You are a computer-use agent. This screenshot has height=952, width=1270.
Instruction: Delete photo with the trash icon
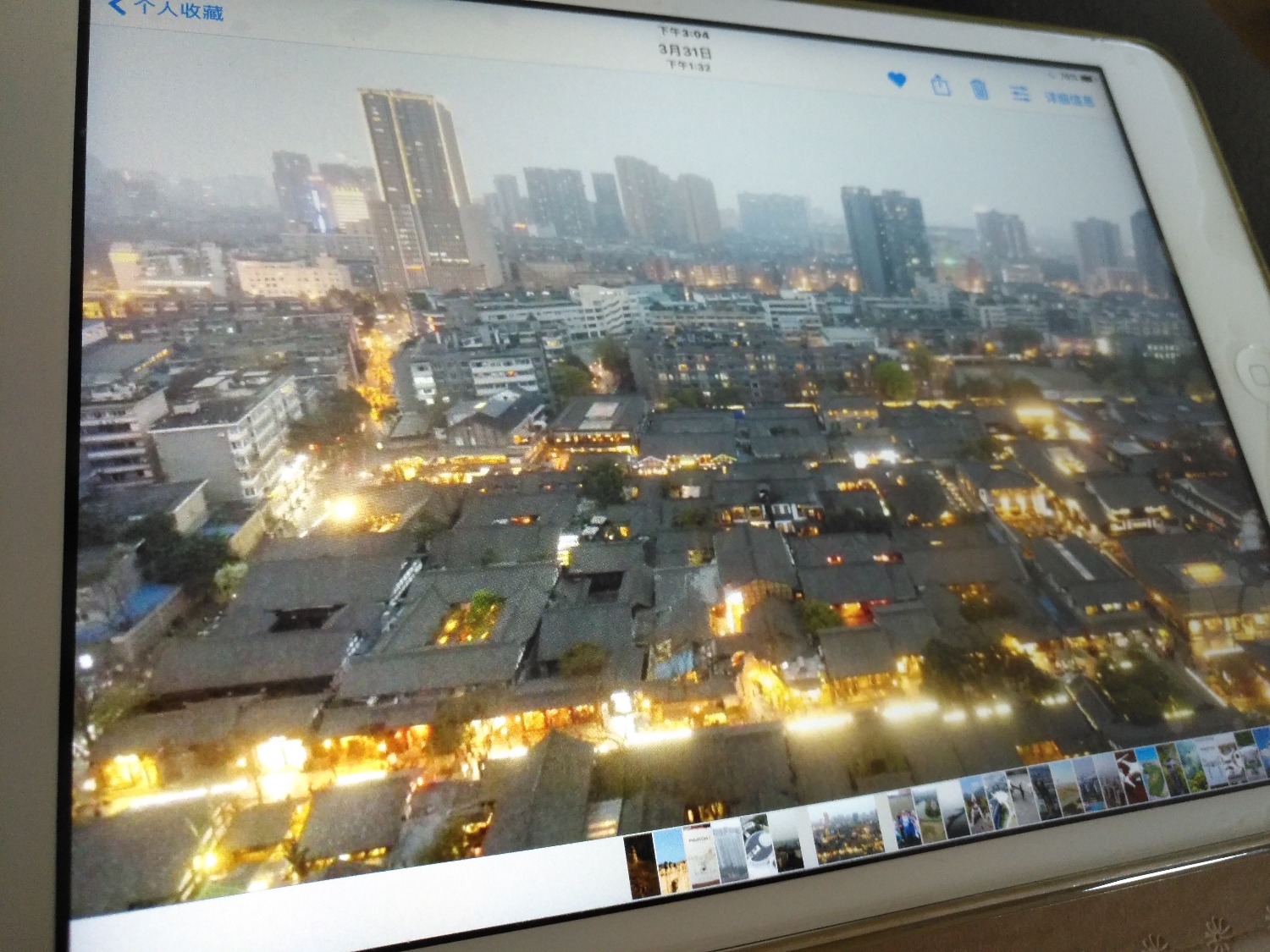(980, 88)
